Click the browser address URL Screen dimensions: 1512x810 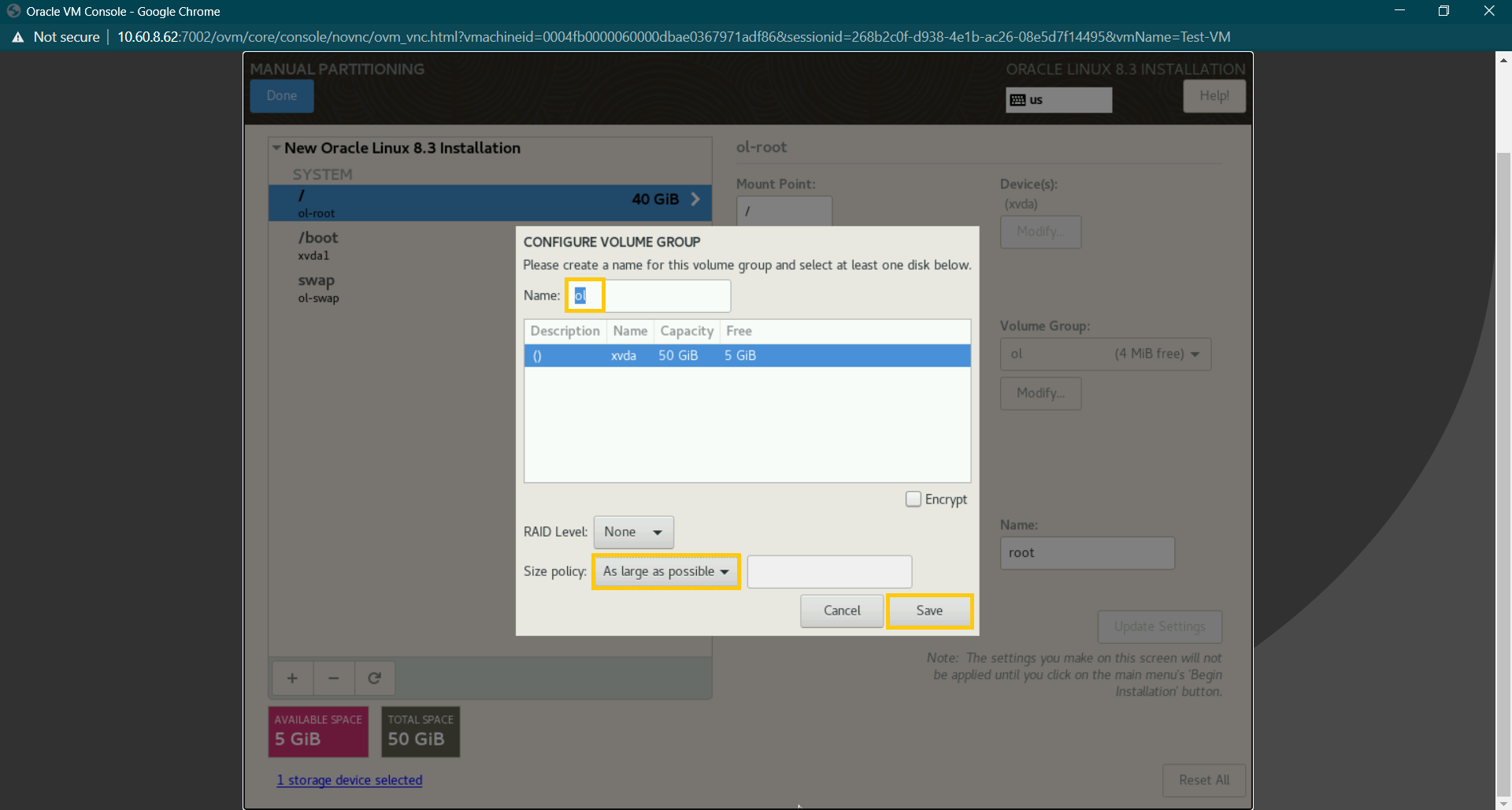coord(673,37)
